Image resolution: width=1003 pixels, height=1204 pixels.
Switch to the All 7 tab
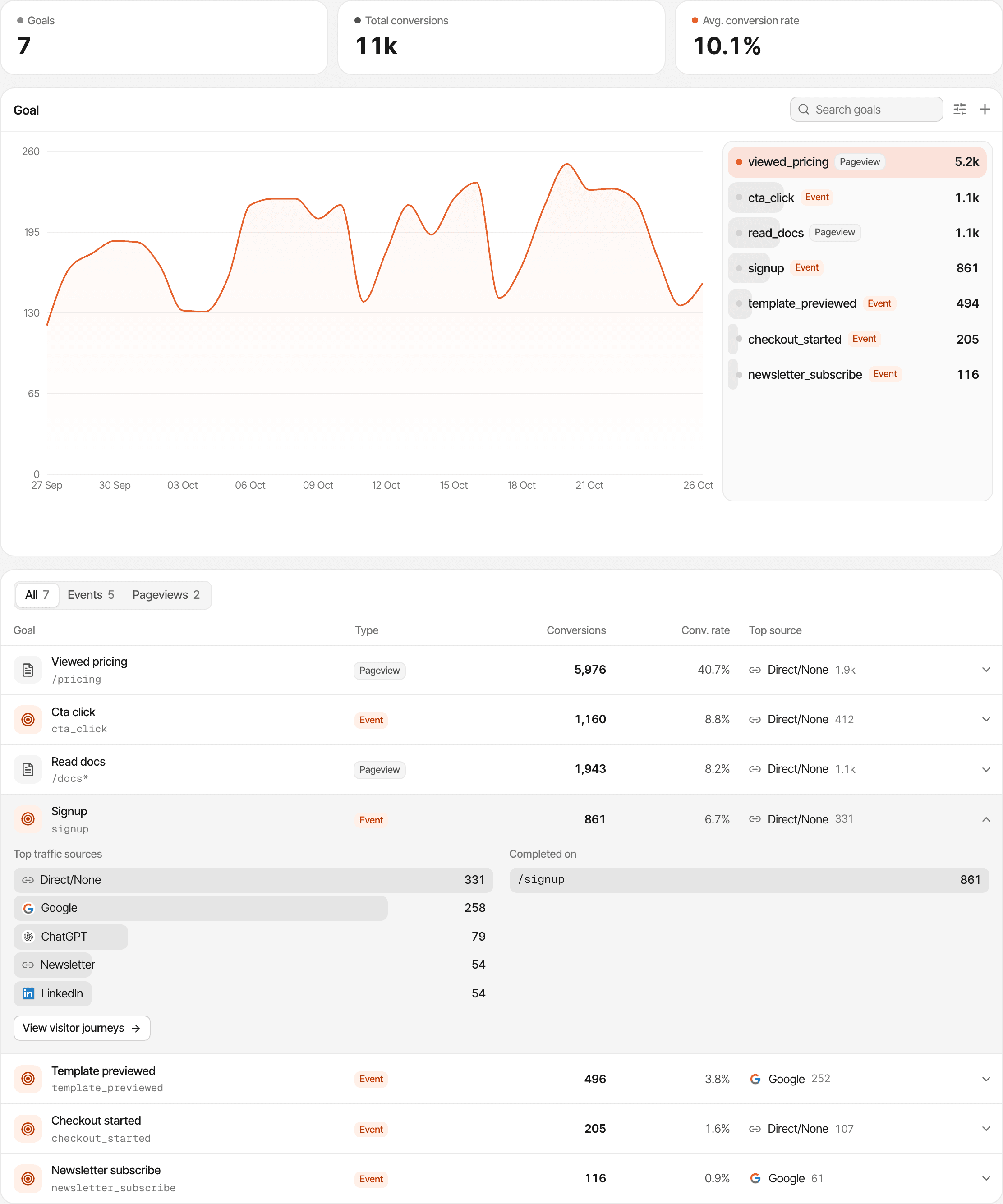tap(37, 595)
